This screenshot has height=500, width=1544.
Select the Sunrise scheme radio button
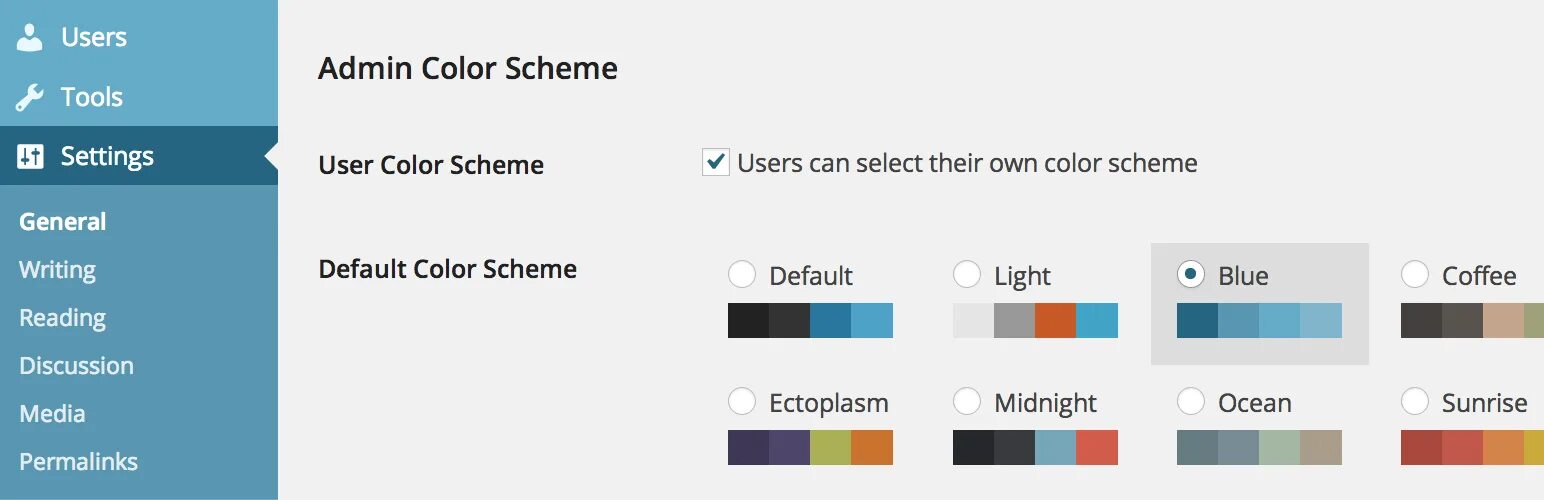(x=1415, y=402)
